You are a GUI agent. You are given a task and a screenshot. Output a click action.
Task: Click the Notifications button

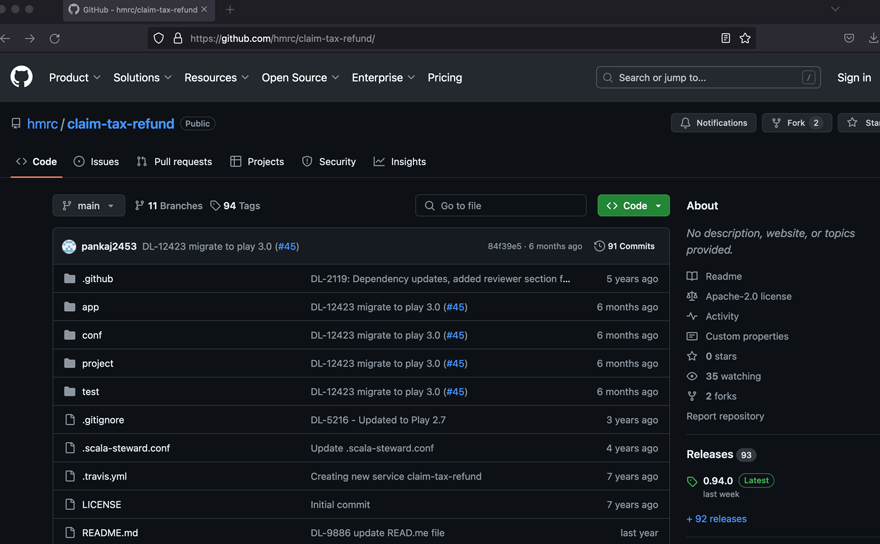coord(713,123)
